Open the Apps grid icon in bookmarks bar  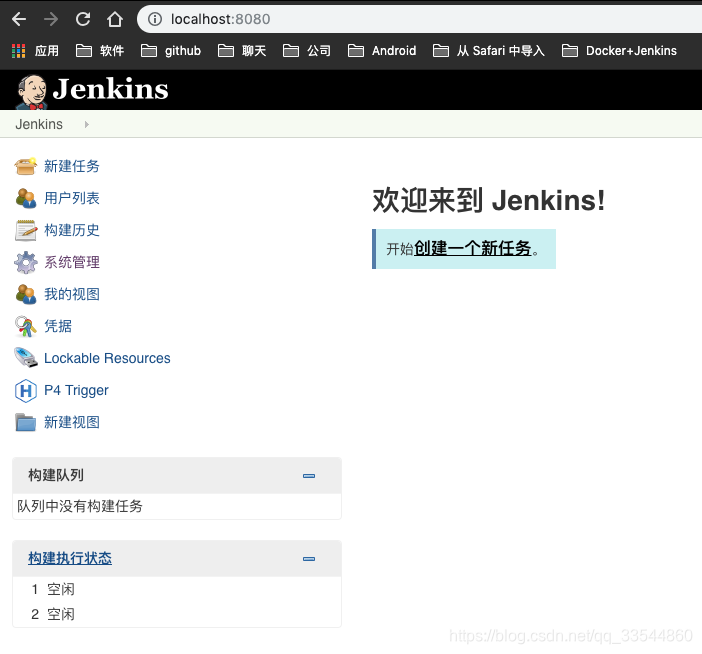tap(18, 51)
